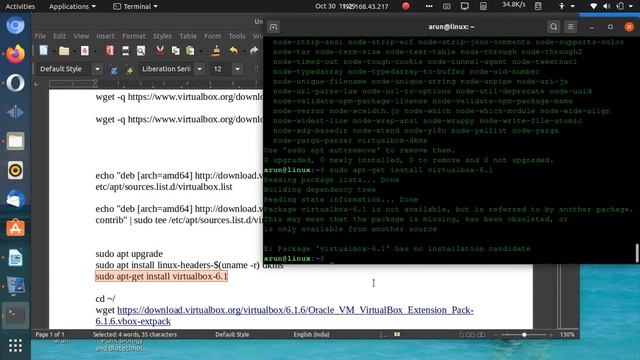Open Terminal icon in the dock
This screenshot has width=640, height=360.
coord(16,316)
